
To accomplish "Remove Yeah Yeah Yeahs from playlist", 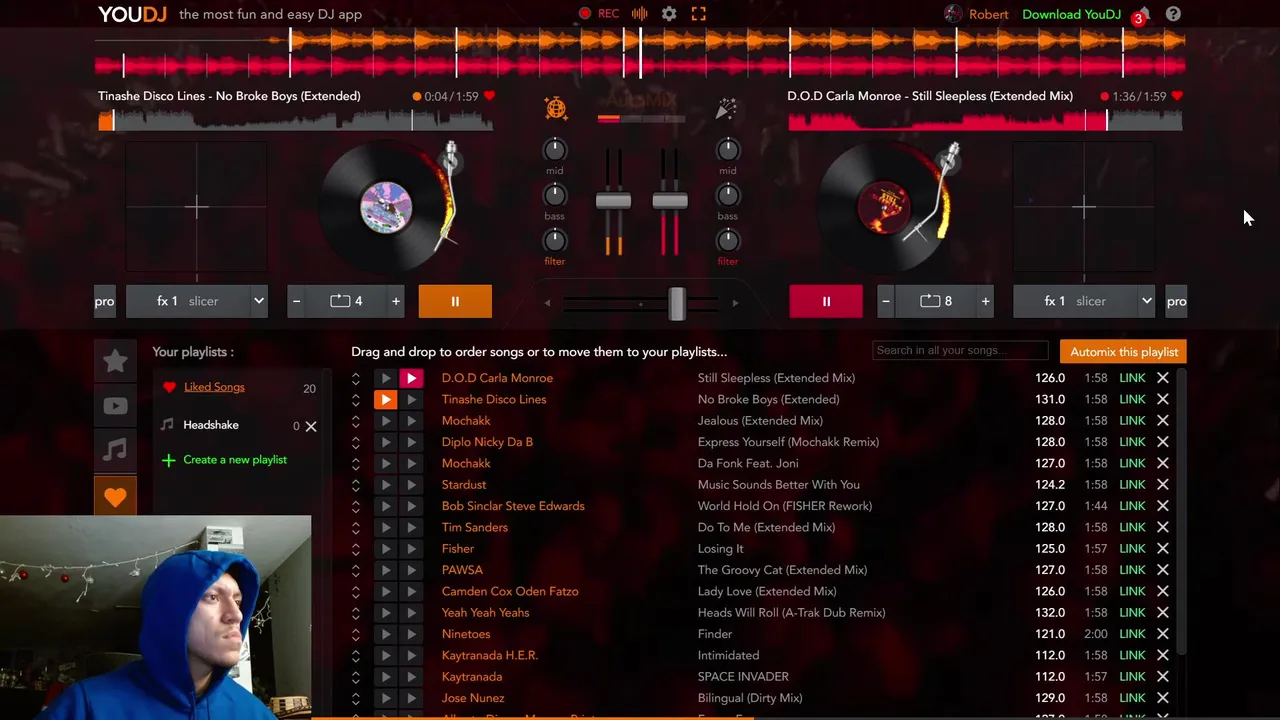I will (x=1163, y=613).
